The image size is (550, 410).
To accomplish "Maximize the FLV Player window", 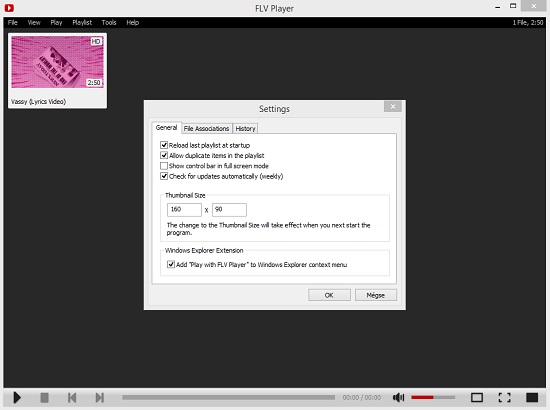I will pos(513,6).
